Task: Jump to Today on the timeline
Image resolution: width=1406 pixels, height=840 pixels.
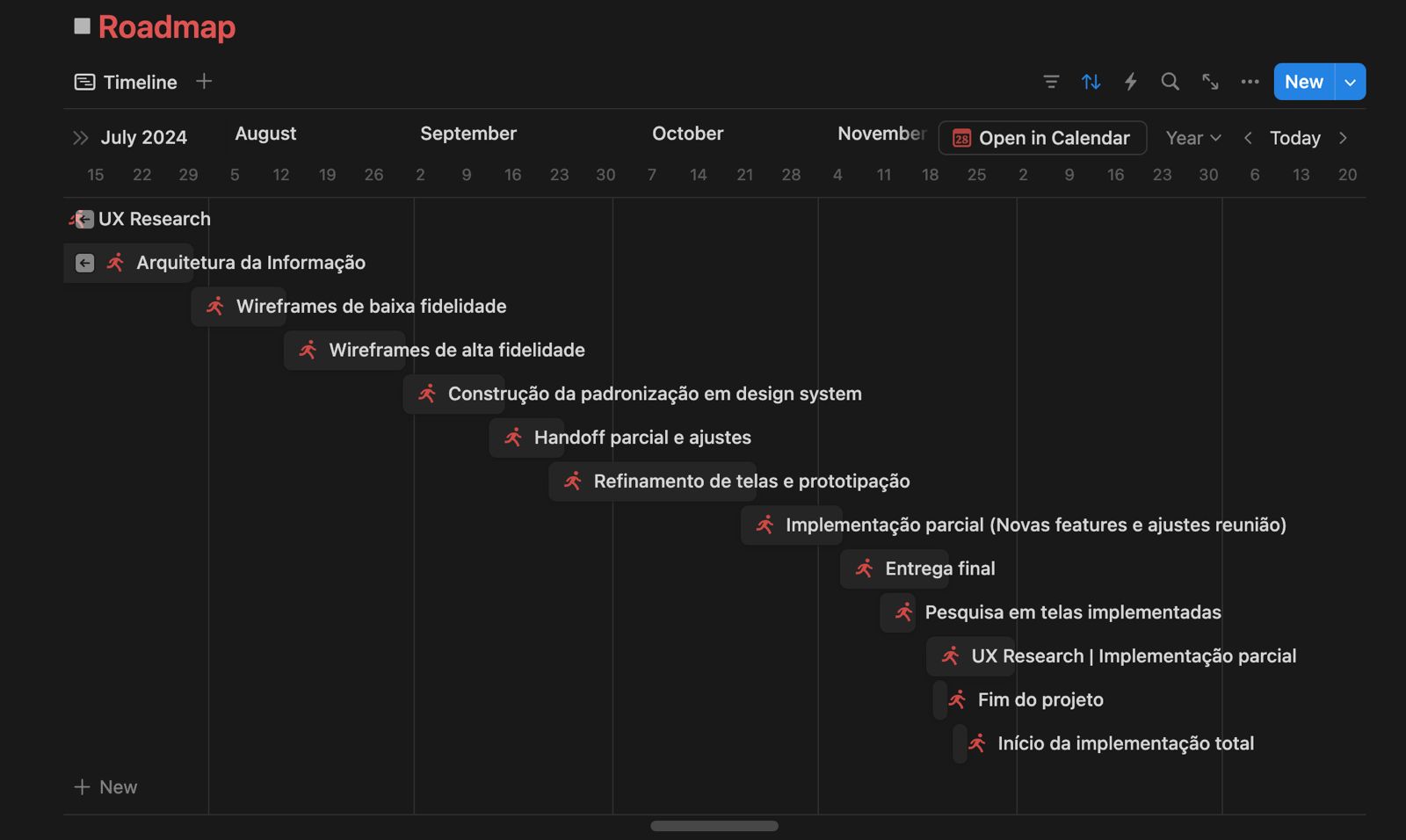Action: click(1294, 138)
